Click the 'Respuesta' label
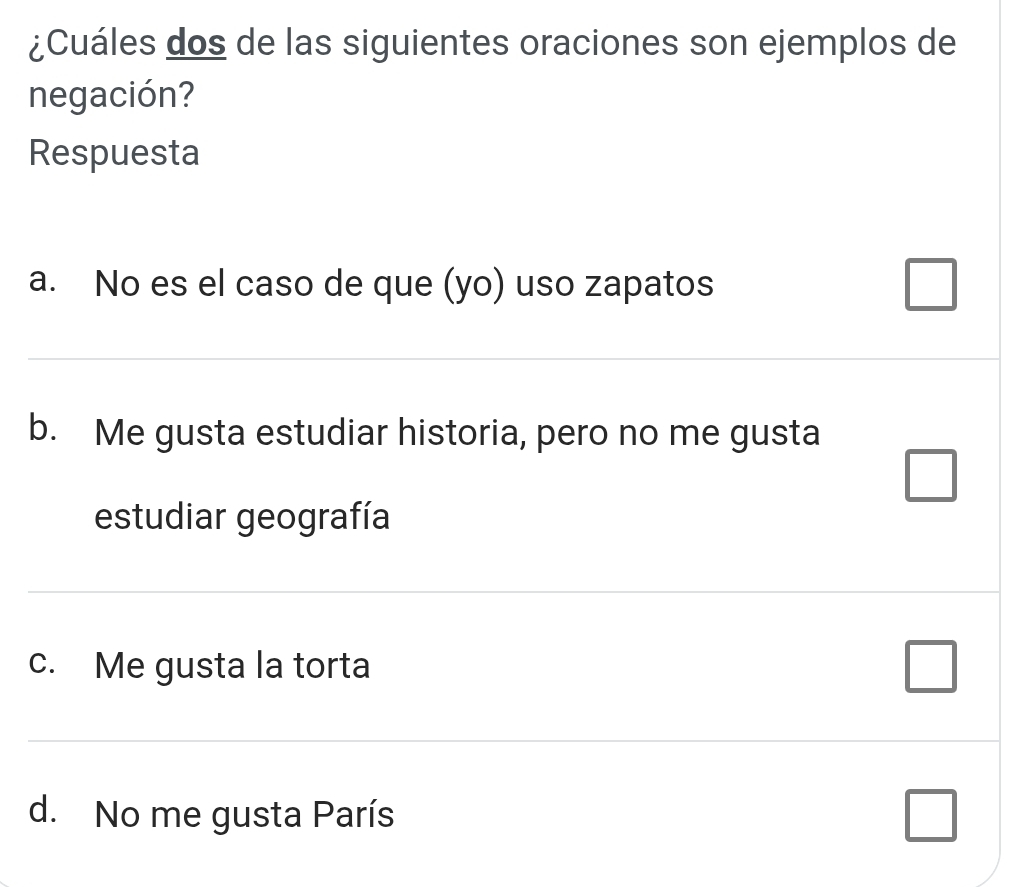The height and width of the screenshot is (887, 1032). point(114,153)
